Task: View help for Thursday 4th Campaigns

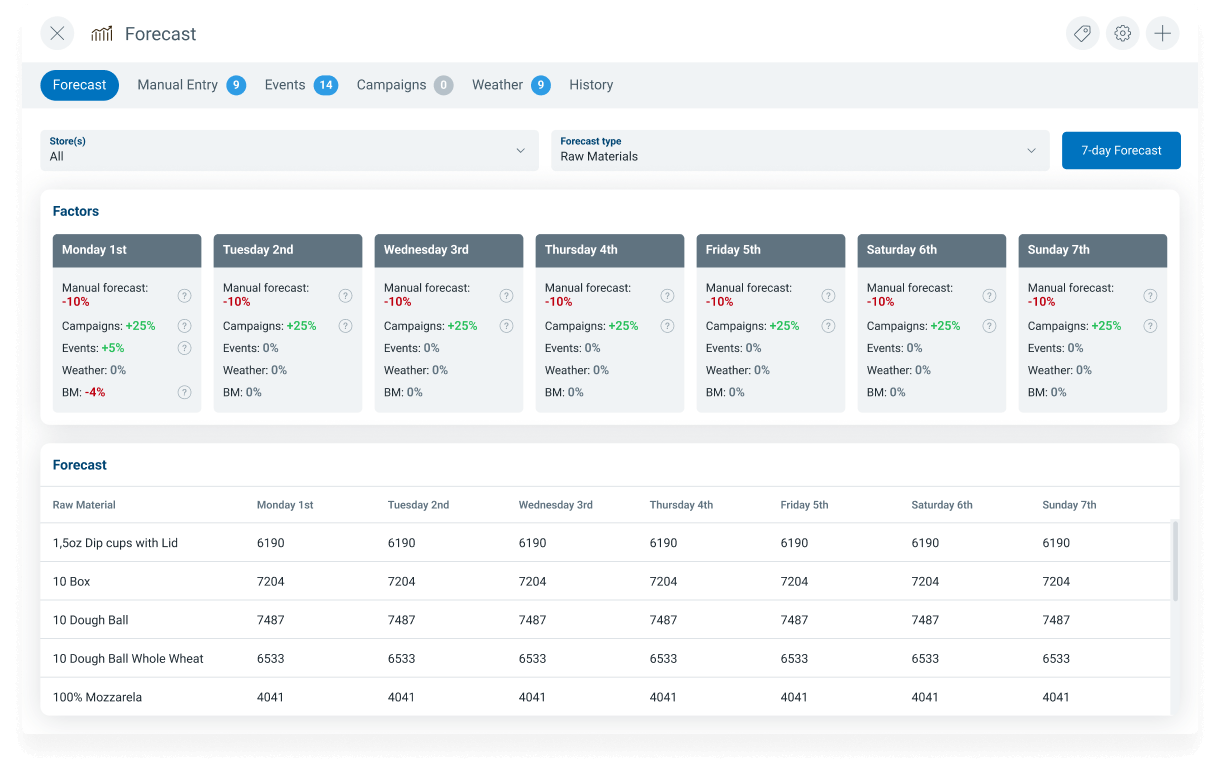Action: point(667,326)
